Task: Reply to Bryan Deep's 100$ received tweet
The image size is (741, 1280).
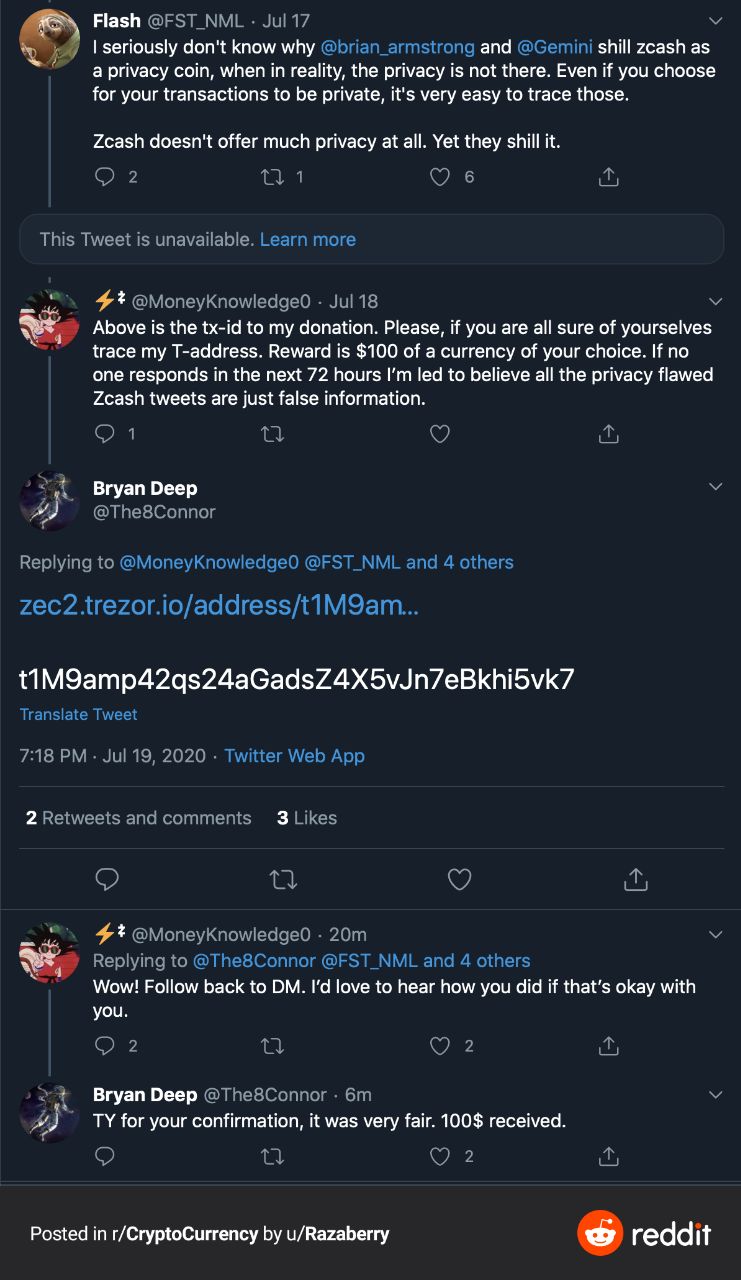Action: click(x=105, y=1157)
